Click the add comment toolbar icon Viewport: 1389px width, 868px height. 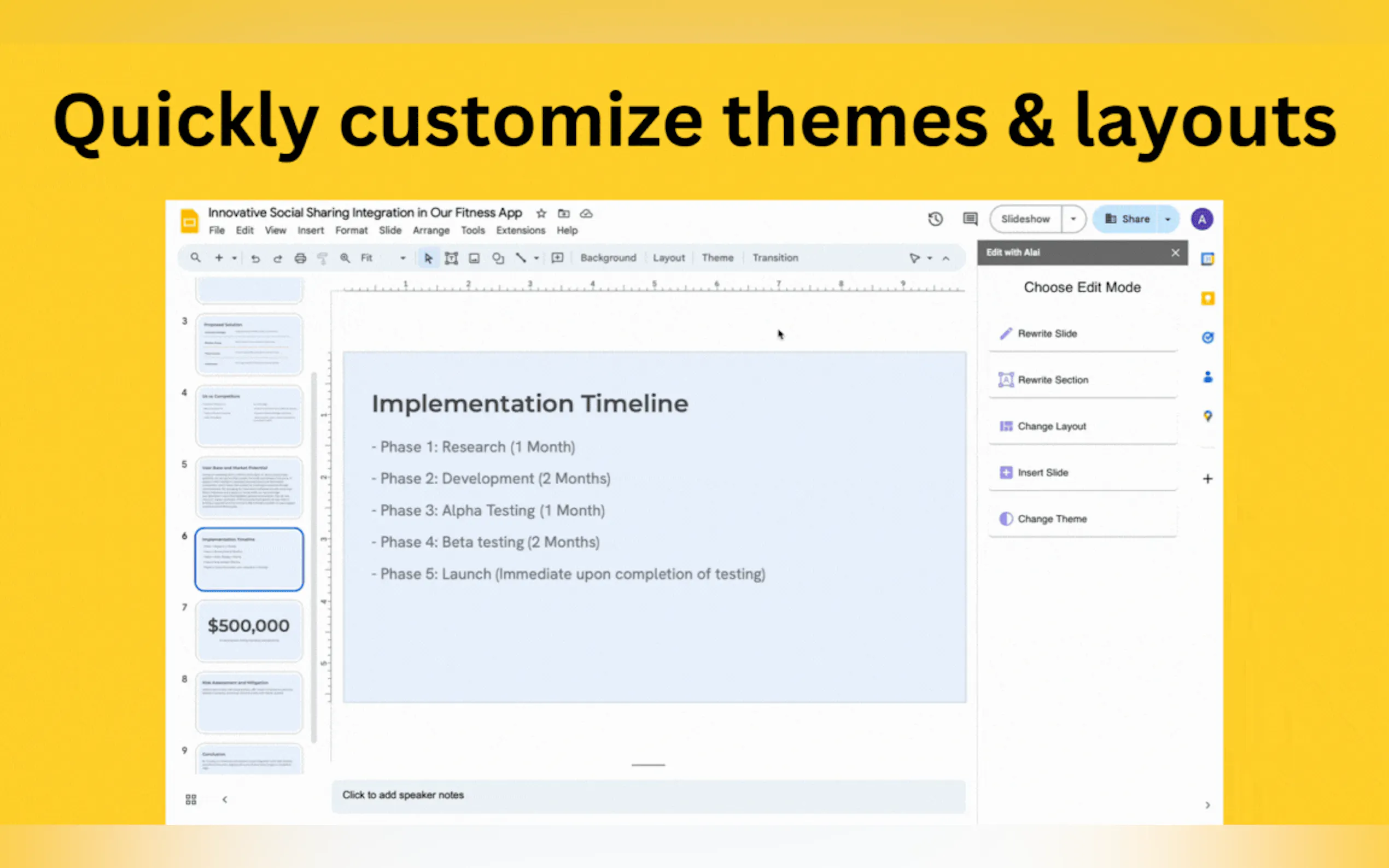coord(557,258)
